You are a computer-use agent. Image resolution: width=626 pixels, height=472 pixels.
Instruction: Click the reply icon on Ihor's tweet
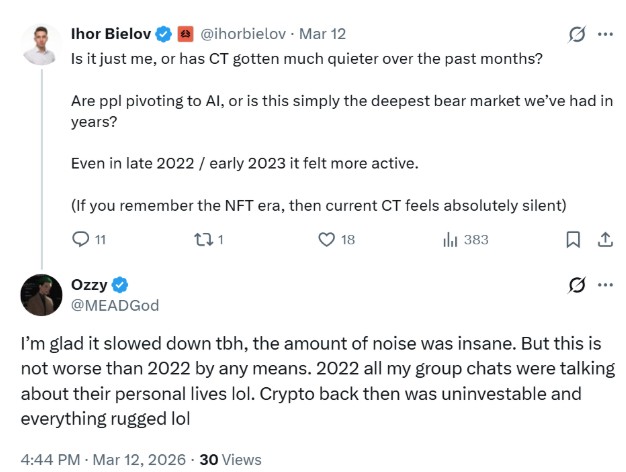click(82, 240)
